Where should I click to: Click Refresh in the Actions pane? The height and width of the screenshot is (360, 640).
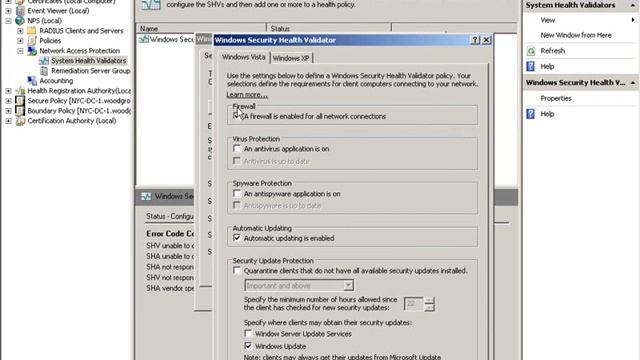553,51
